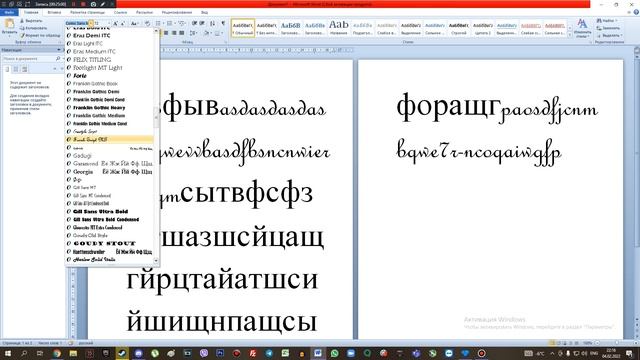
Task: Choose Felix Titling font
Action: tap(109, 60)
